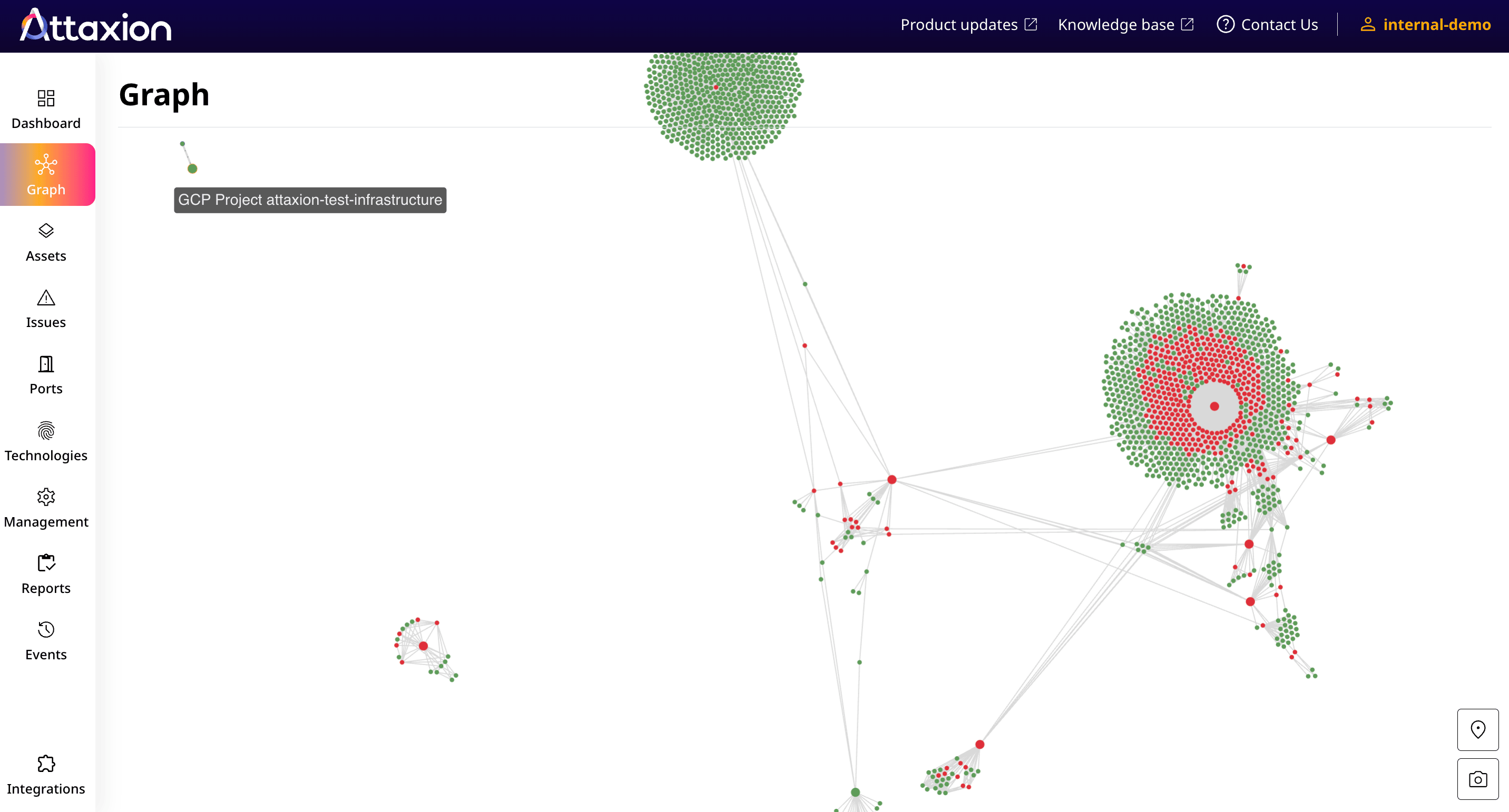Select the GCP Project attaxion-test-infrastructure node
Image resolution: width=1509 pixels, height=812 pixels.
point(192,169)
